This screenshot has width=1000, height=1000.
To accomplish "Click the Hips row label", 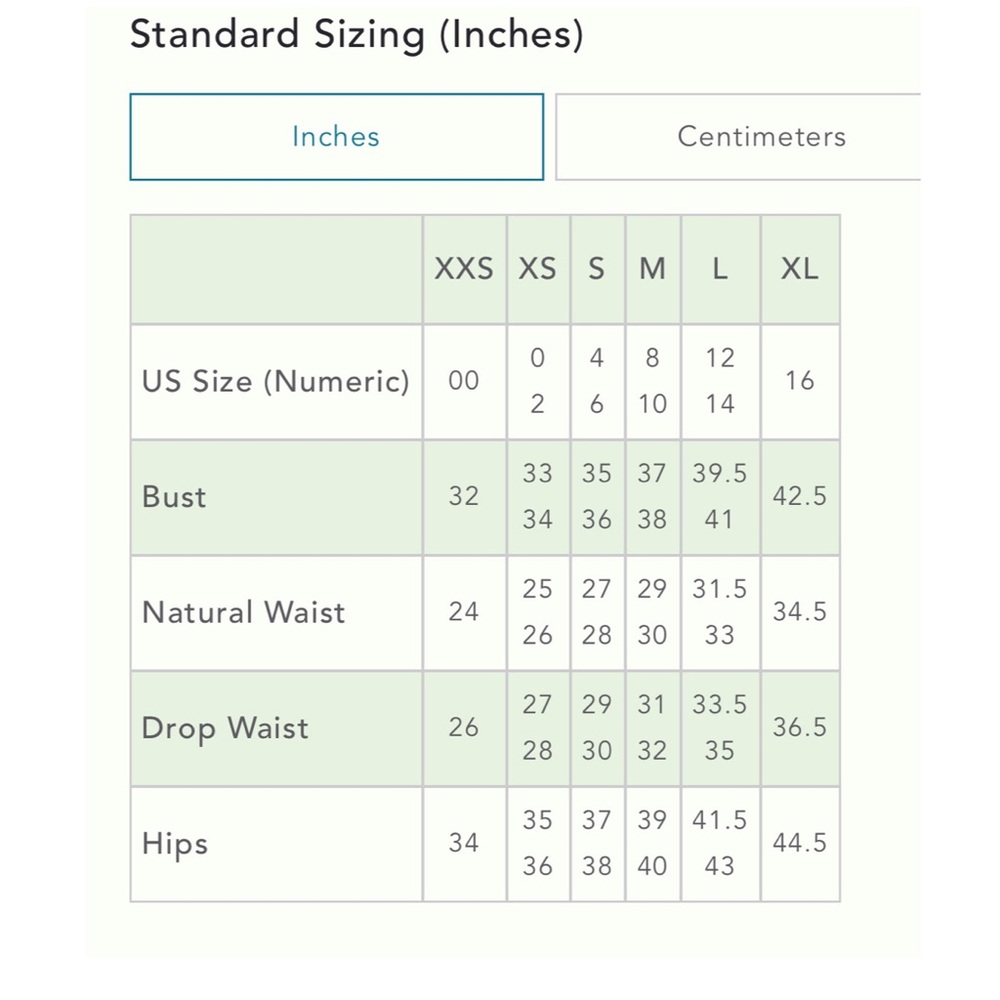I will pyautogui.click(x=175, y=843).
